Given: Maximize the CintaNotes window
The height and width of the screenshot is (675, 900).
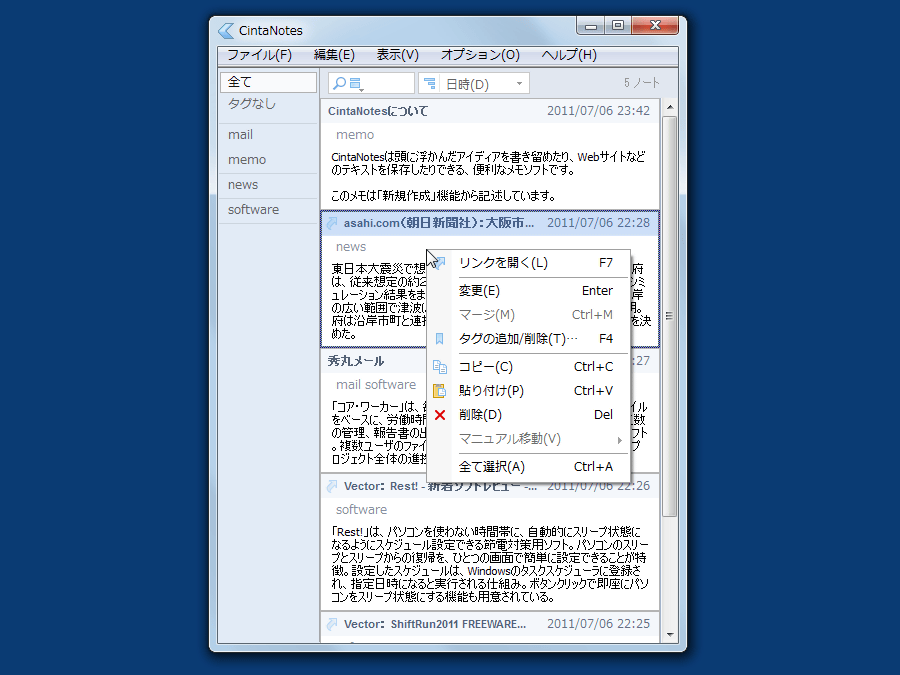Looking at the screenshot, I should click(x=618, y=26).
